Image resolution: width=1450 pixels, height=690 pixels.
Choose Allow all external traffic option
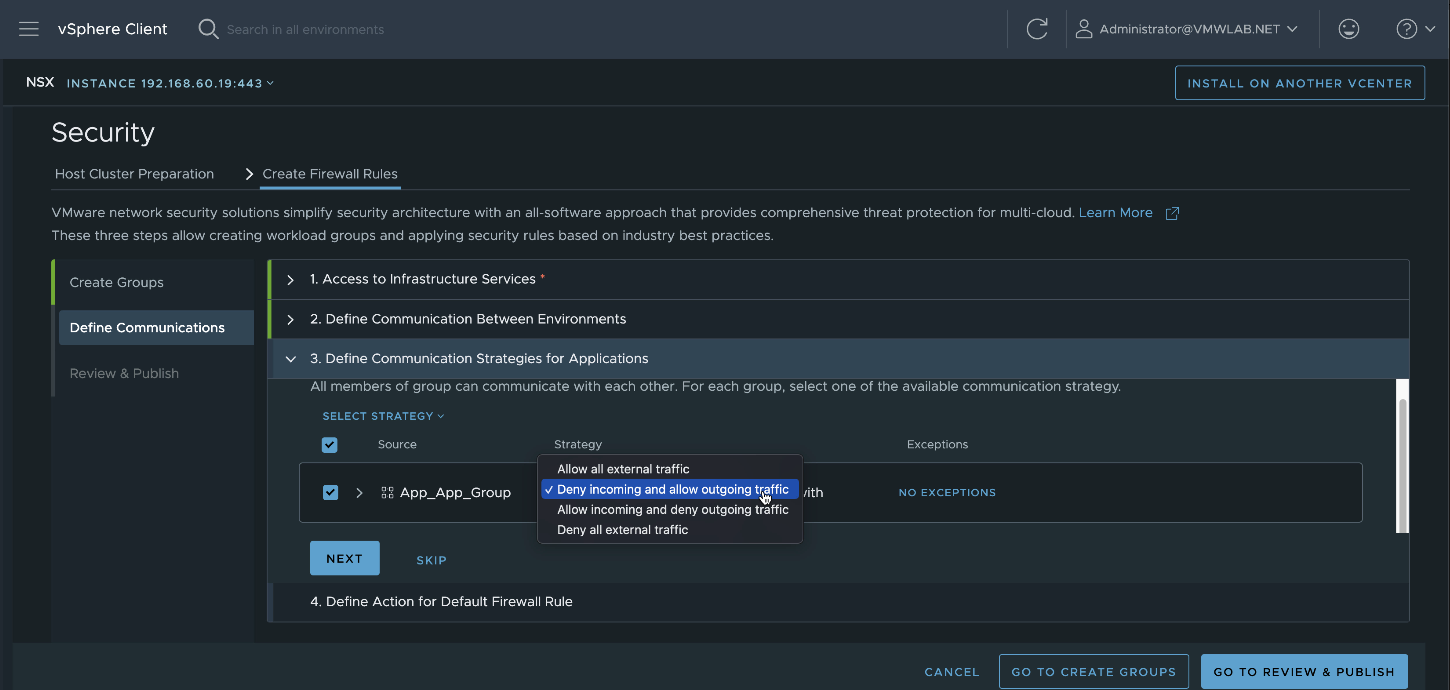point(670,469)
